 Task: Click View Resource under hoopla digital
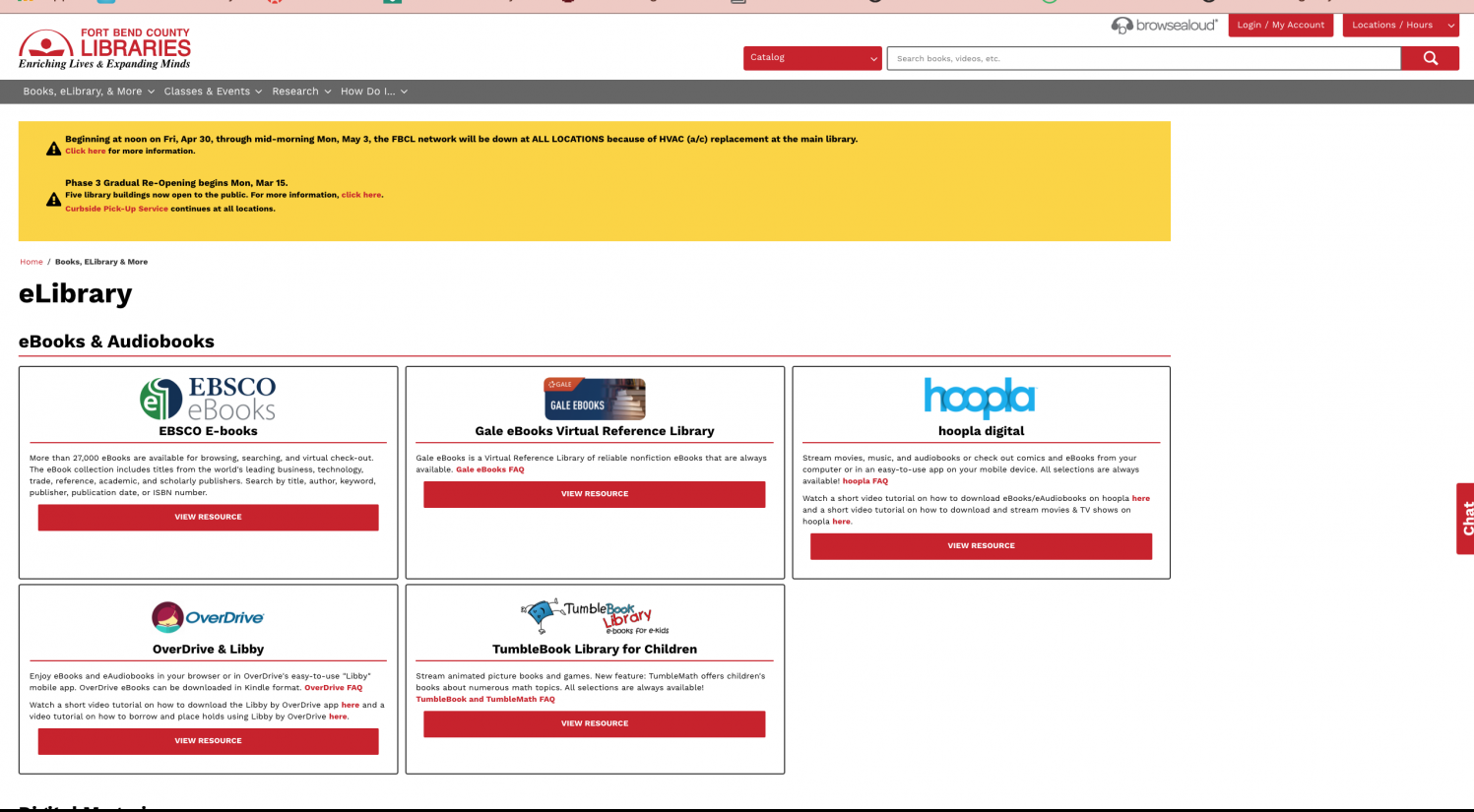(x=981, y=546)
